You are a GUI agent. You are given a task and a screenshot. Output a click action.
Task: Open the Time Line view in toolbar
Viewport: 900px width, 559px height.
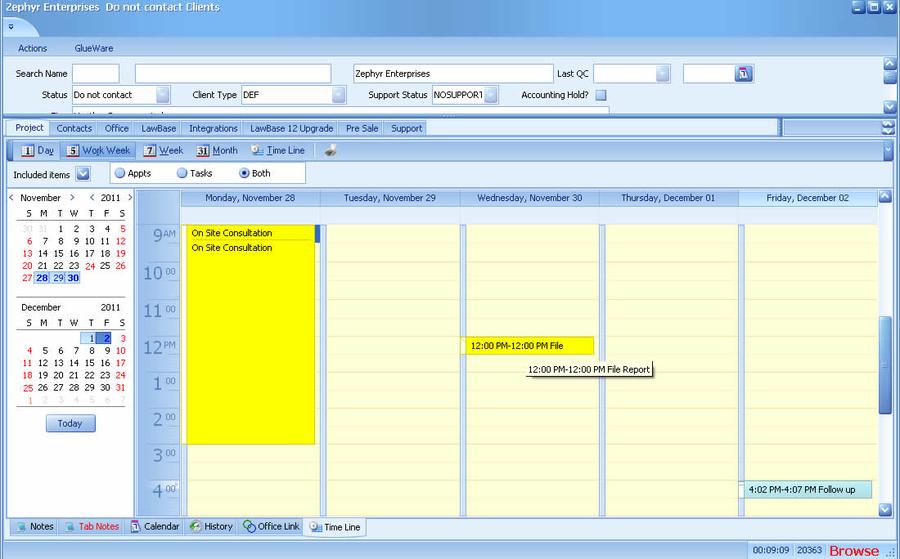[x=278, y=150]
